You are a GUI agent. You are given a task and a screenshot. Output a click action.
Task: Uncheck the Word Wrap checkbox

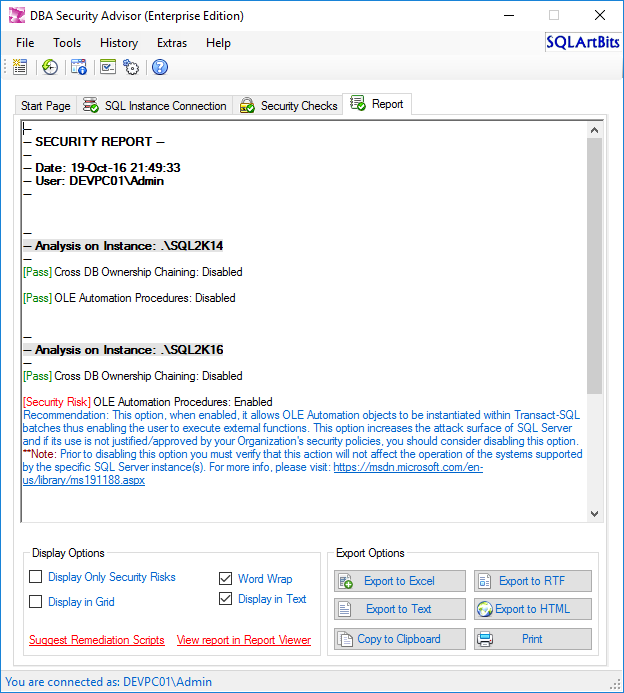point(225,579)
